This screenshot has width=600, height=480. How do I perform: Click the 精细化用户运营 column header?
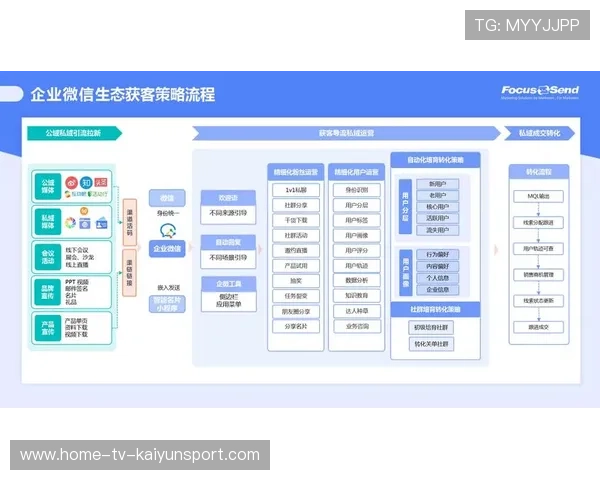(357, 172)
